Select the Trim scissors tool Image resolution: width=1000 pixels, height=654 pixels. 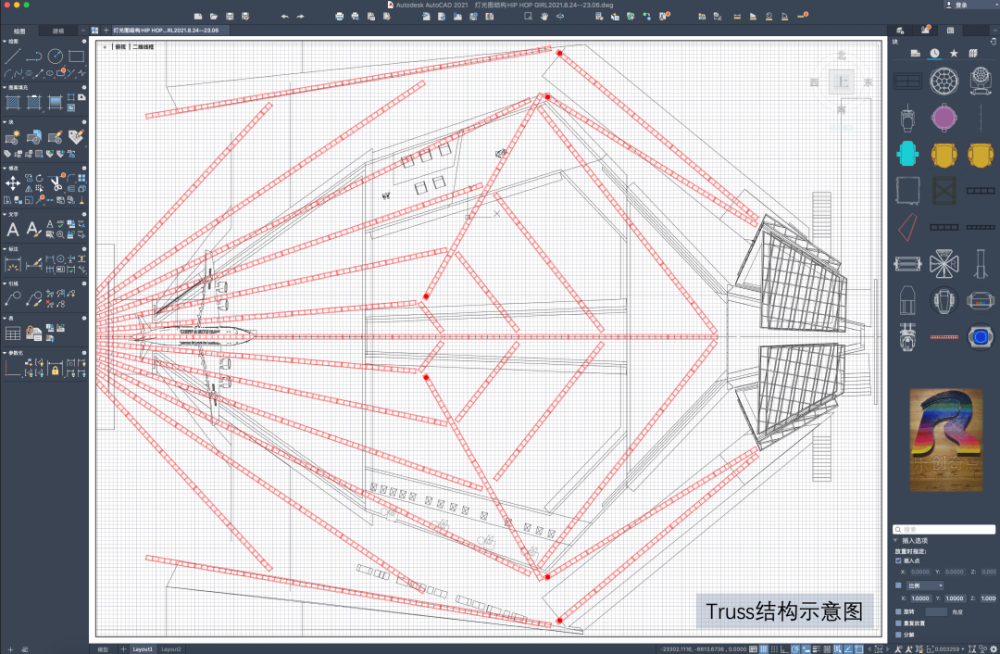55,185
